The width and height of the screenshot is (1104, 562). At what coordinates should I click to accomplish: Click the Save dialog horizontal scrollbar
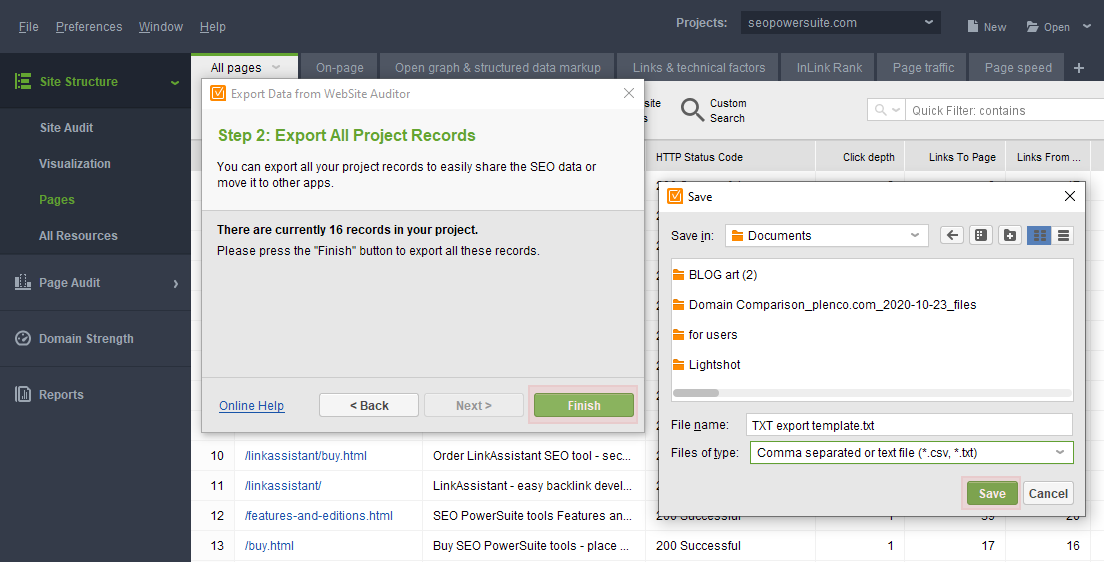click(x=696, y=392)
